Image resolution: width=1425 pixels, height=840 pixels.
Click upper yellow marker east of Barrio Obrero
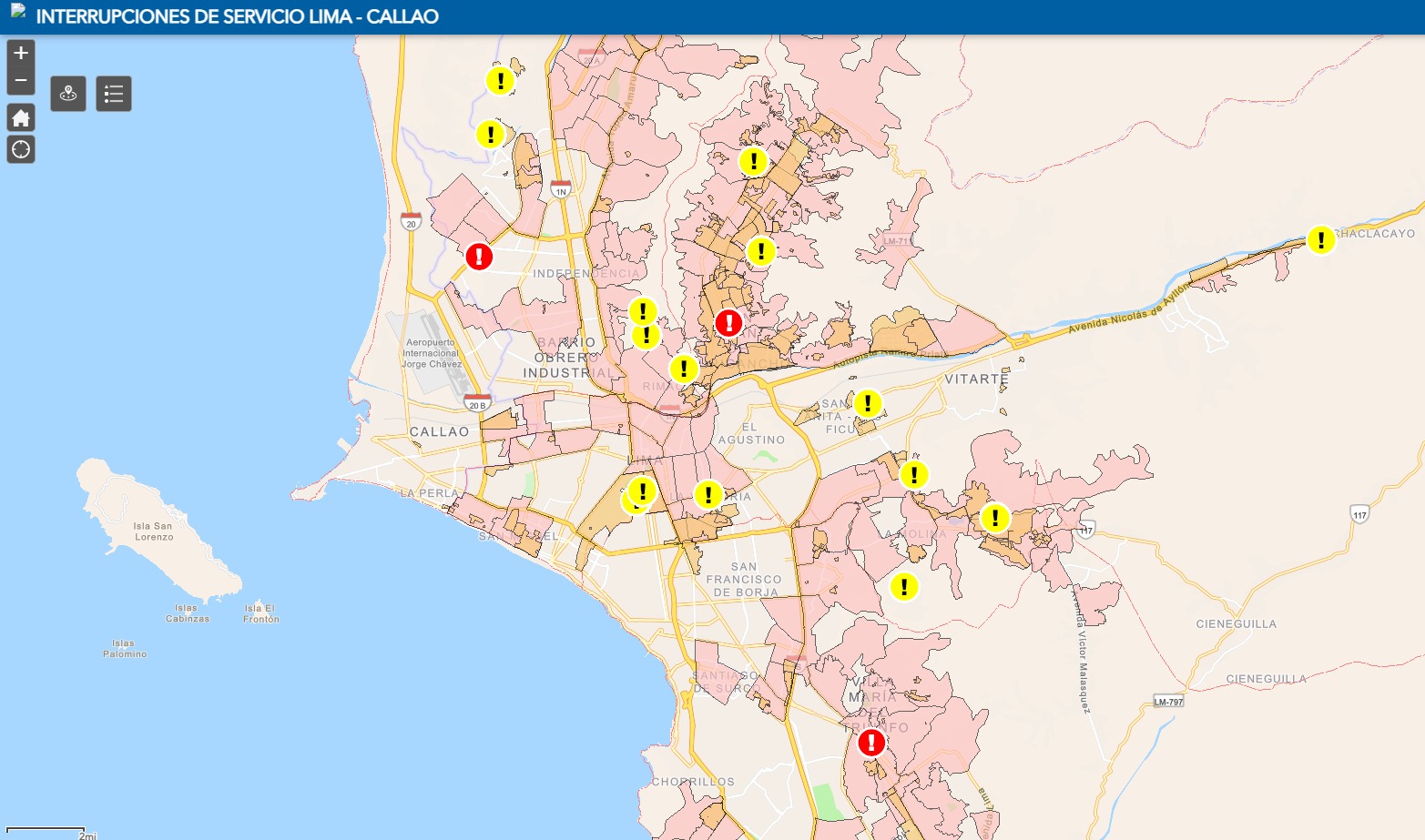click(643, 311)
